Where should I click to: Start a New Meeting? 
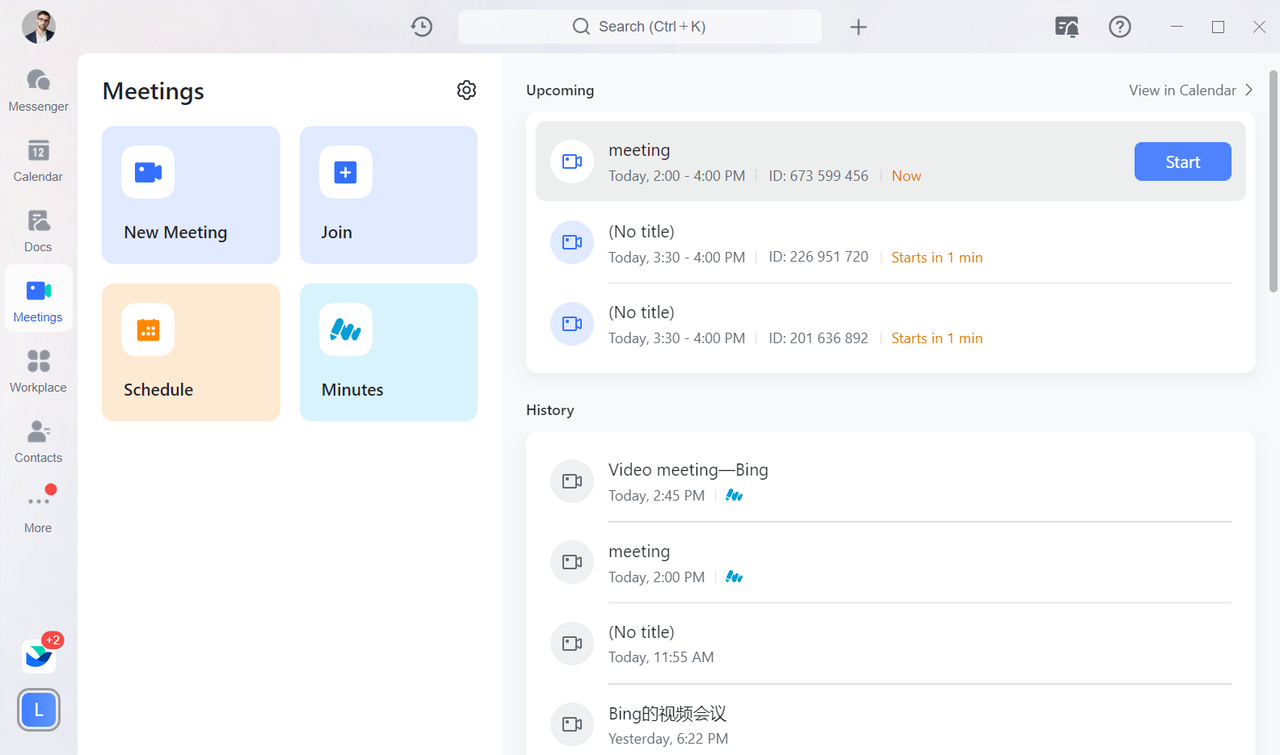[191, 195]
